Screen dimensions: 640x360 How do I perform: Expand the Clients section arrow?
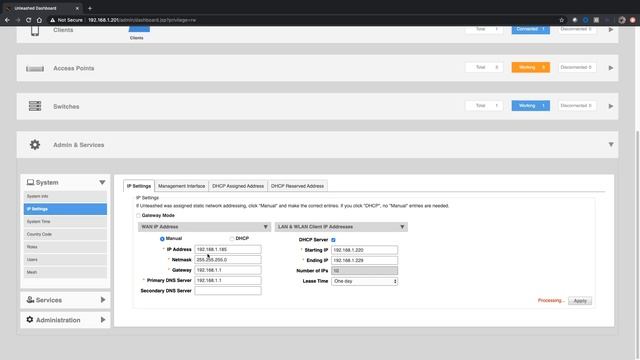click(x=611, y=29)
